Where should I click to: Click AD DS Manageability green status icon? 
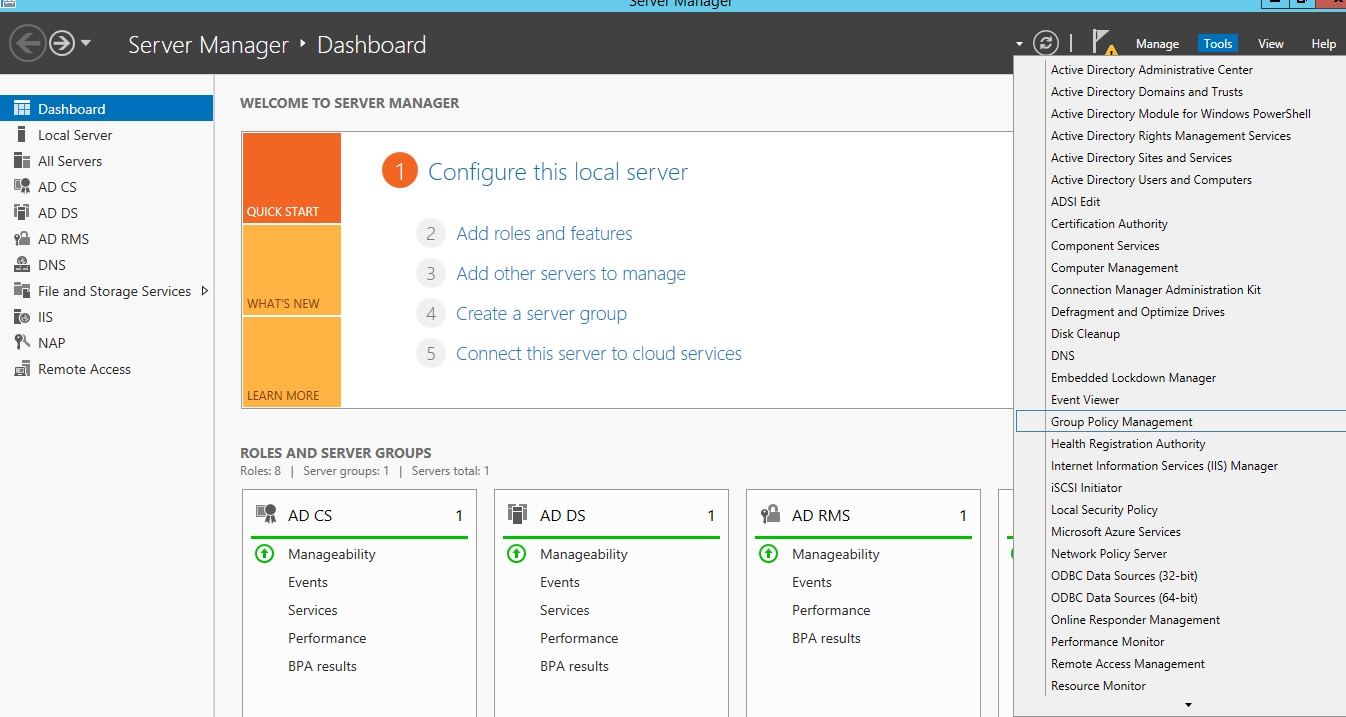pos(517,554)
